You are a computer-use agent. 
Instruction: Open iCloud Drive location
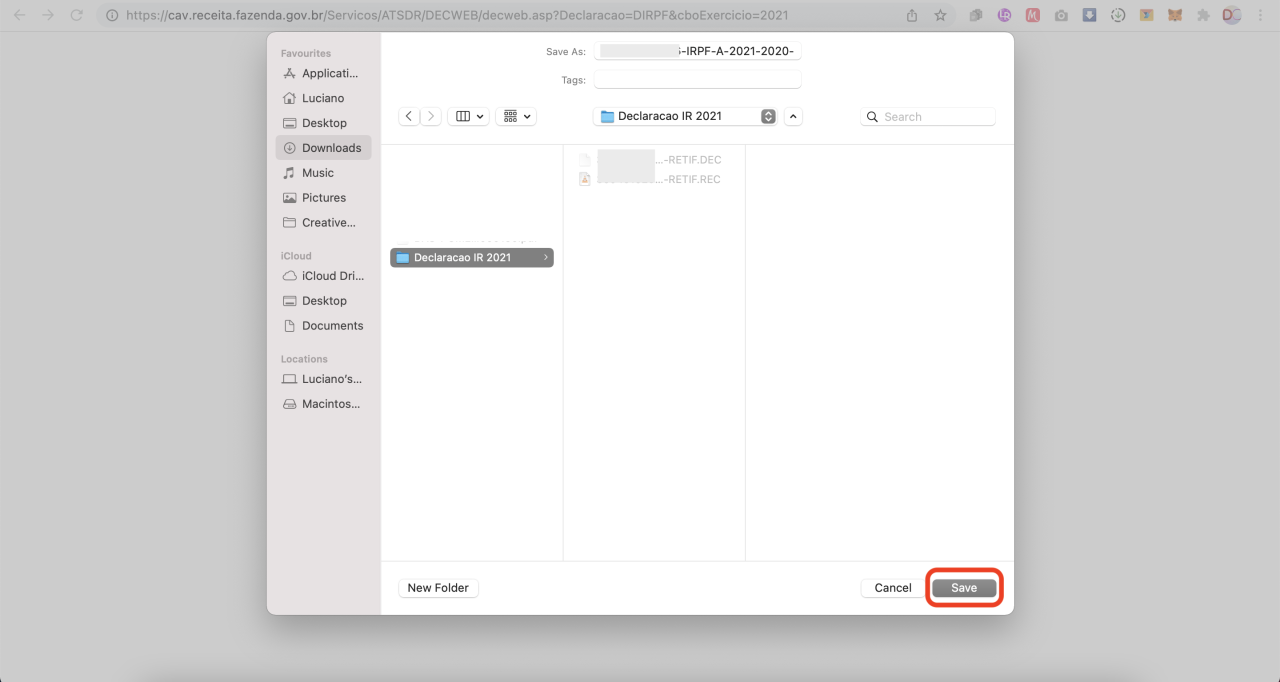click(x=323, y=276)
